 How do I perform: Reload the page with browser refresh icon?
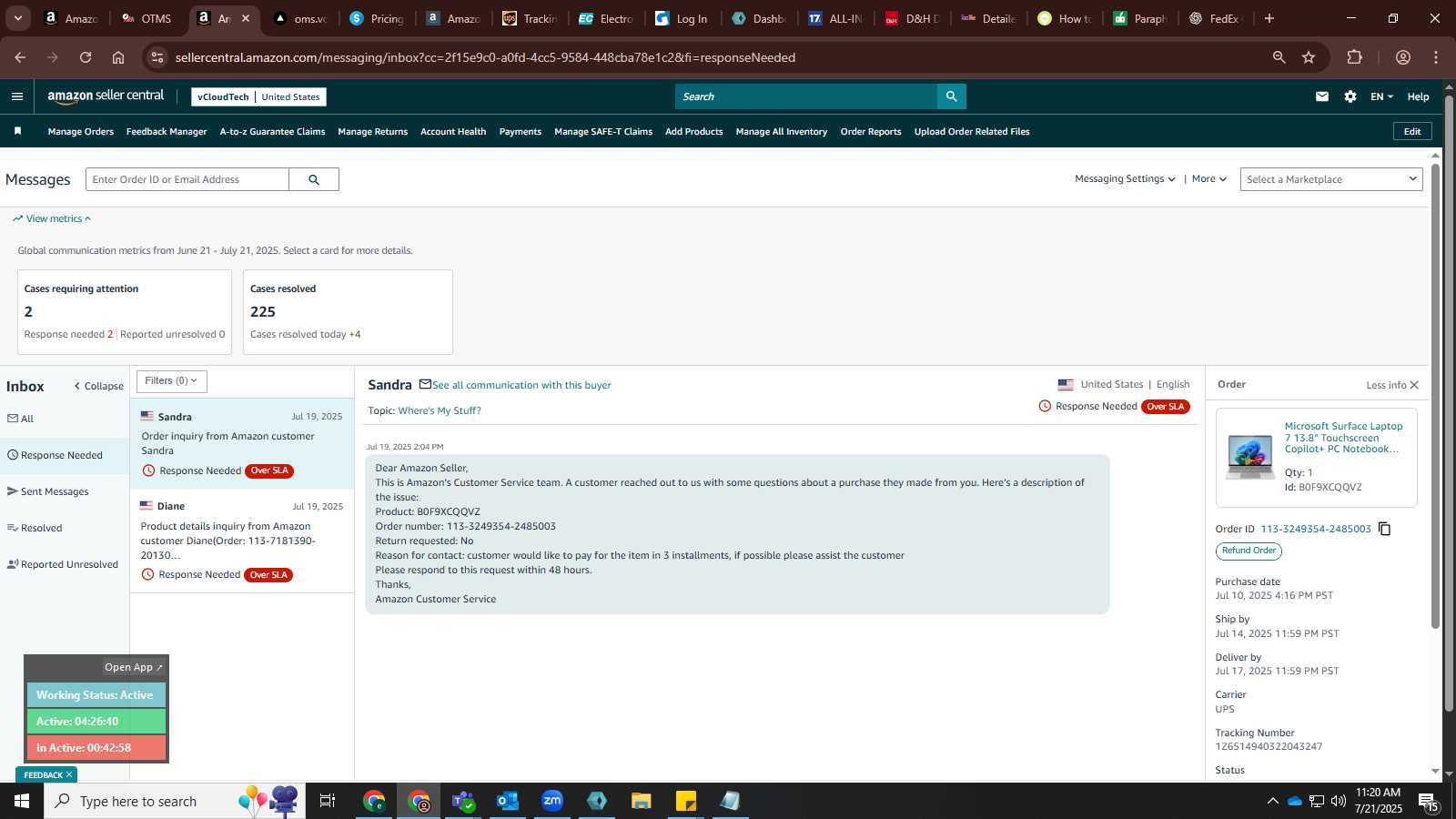coord(86,57)
